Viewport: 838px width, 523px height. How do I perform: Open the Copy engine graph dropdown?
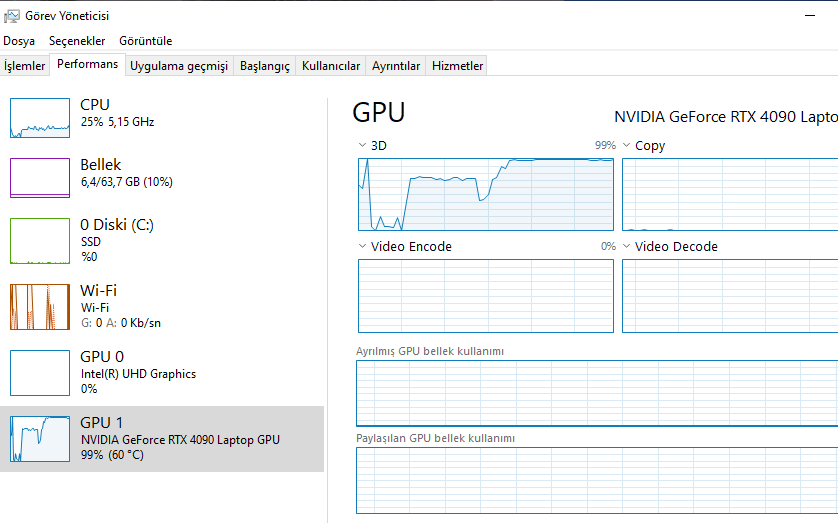coord(627,146)
